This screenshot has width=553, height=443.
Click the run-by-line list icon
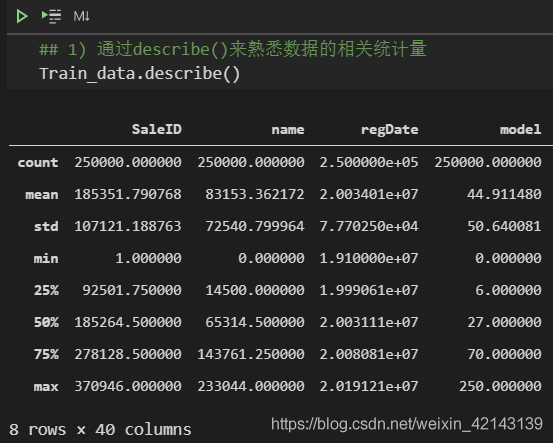[51, 16]
